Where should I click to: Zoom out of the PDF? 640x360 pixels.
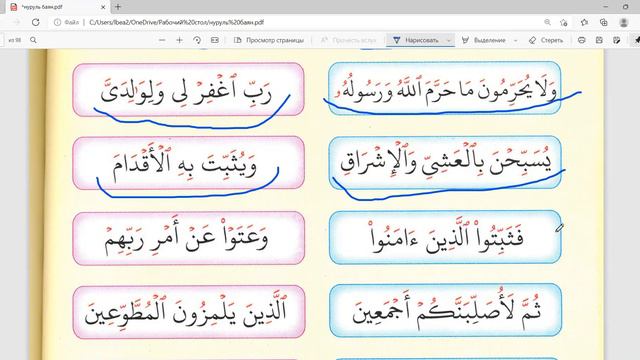pyautogui.click(x=162, y=40)
